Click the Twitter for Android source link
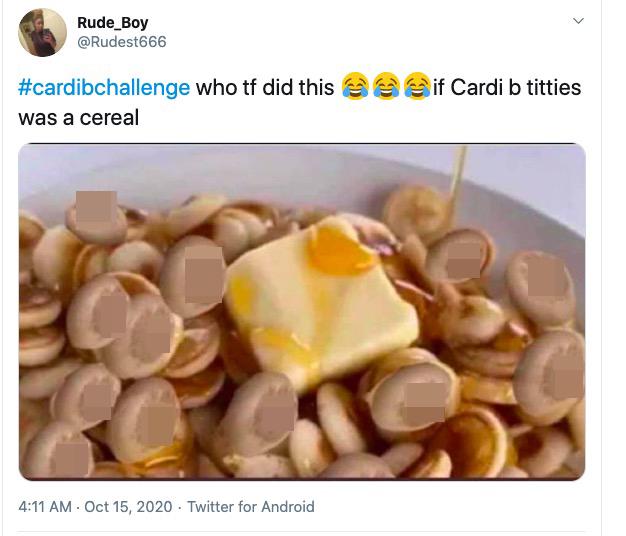 click(x=251, y=507)
